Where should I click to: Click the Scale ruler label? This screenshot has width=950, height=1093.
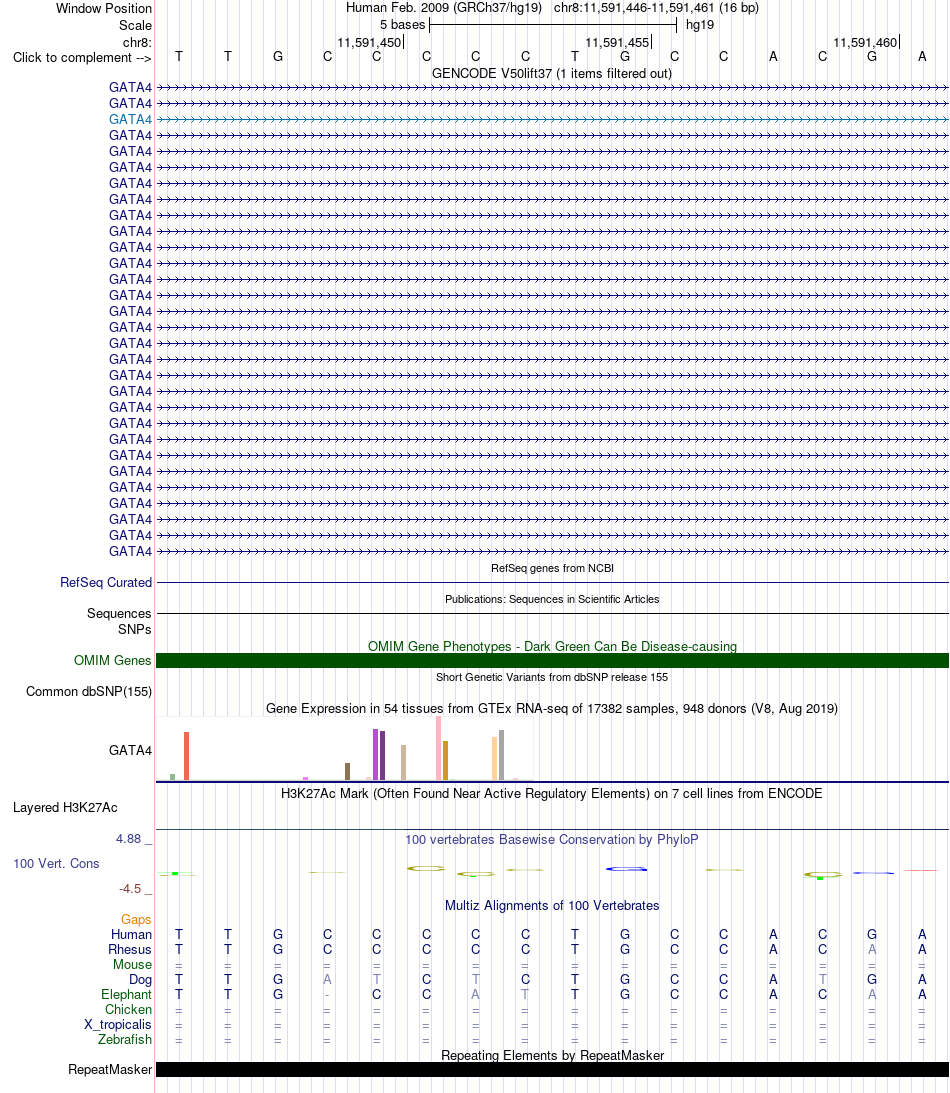tap(135, 25)
